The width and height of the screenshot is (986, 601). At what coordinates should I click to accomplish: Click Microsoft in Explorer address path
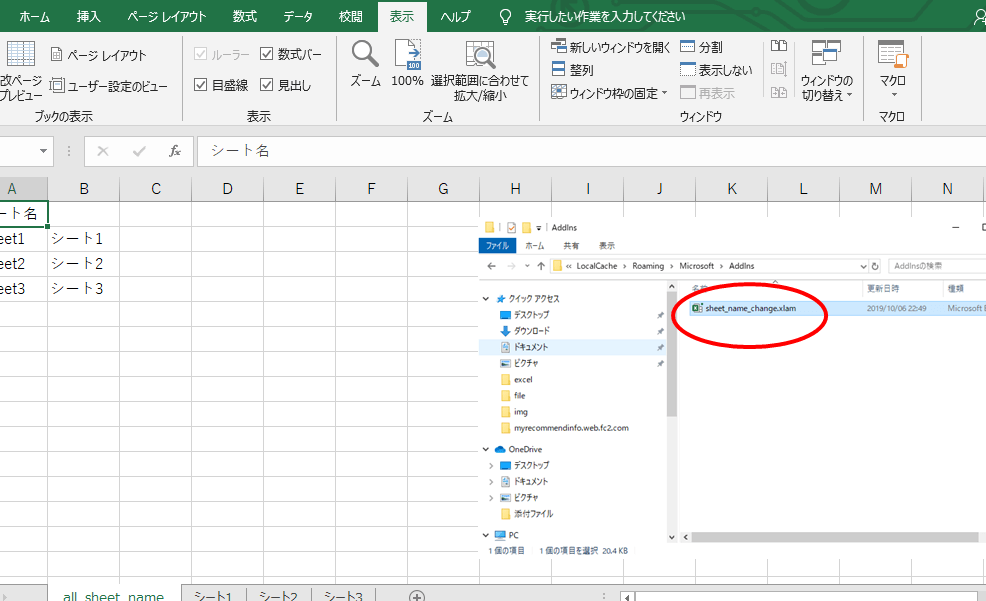tap(697, 266)
